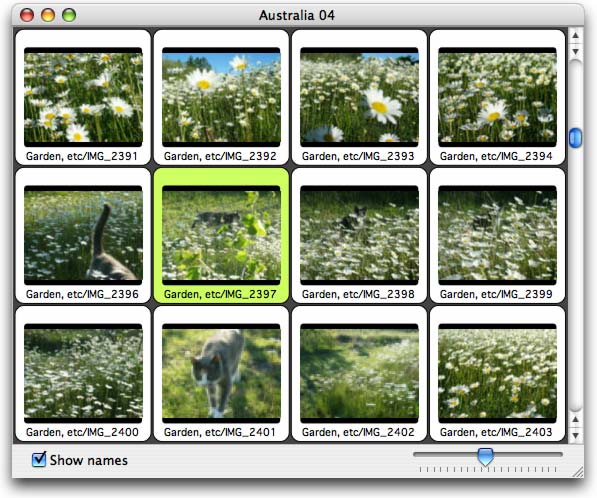Select thumbnail IMG_2401 walking cat
Image resolution: width=597 pixels, height=498 pixels.
coord(221,374)
